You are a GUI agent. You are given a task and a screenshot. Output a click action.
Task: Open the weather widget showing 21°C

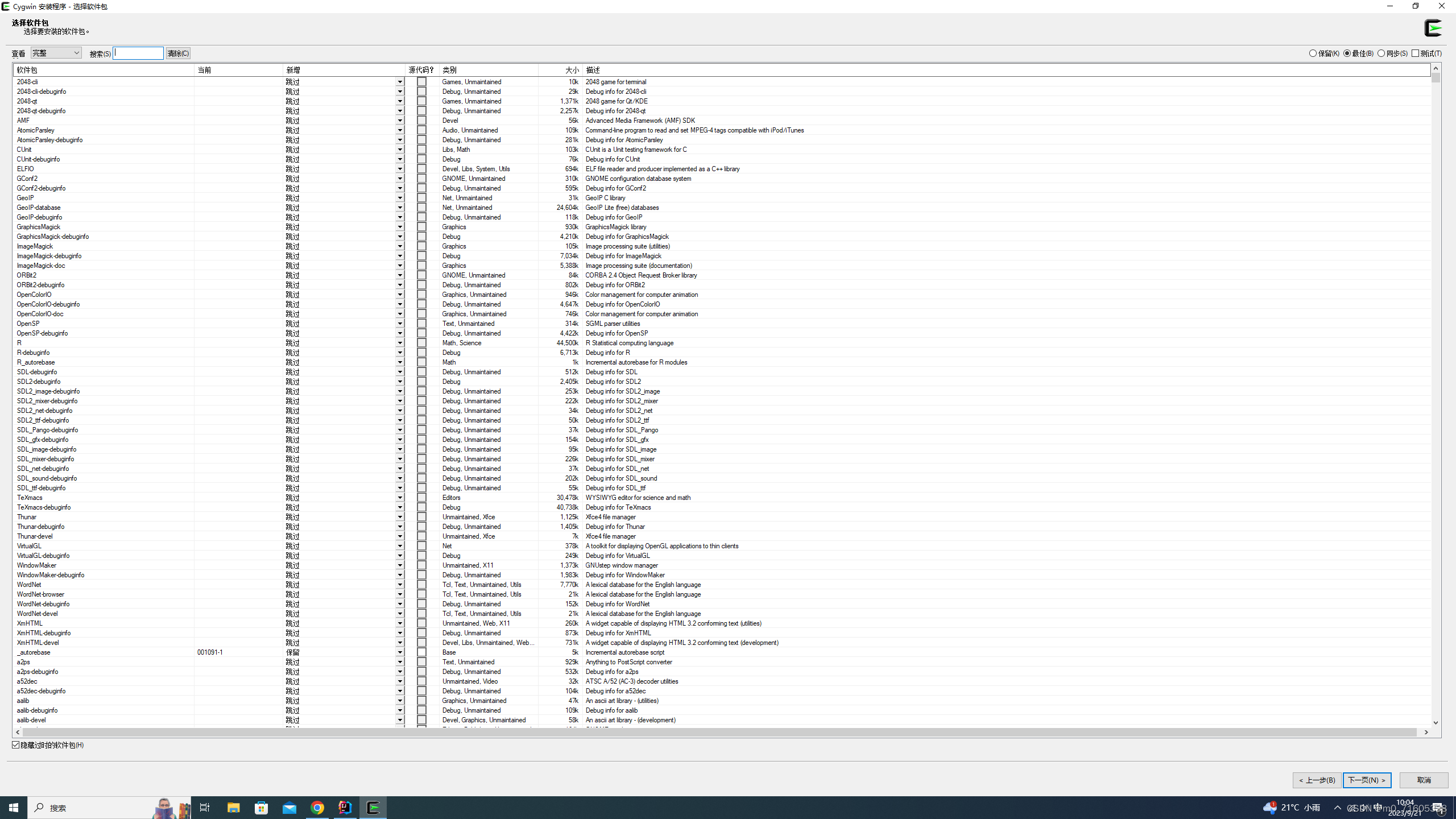[x=1291, y=808]
